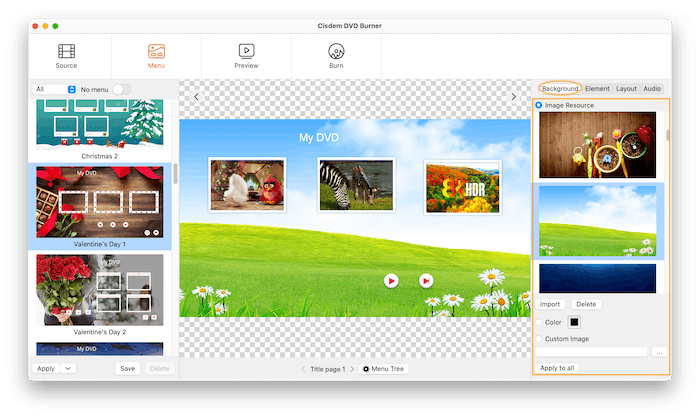Open the Preview play icon

click(x=246, y=51)
